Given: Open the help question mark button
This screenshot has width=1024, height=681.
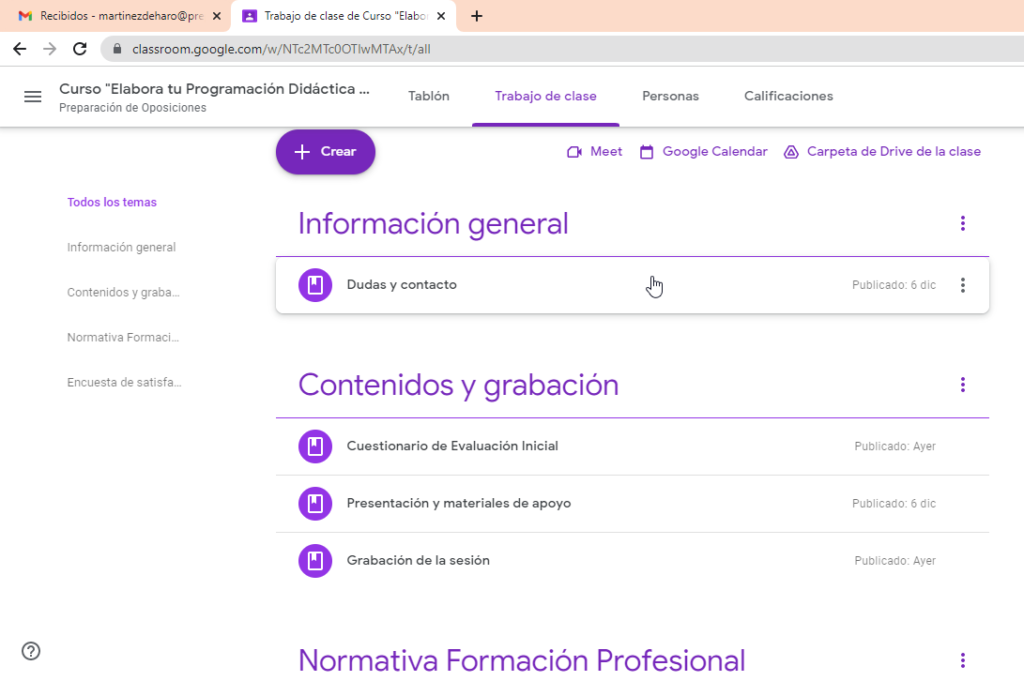Looking at the screenshot, I should (31, 651).
